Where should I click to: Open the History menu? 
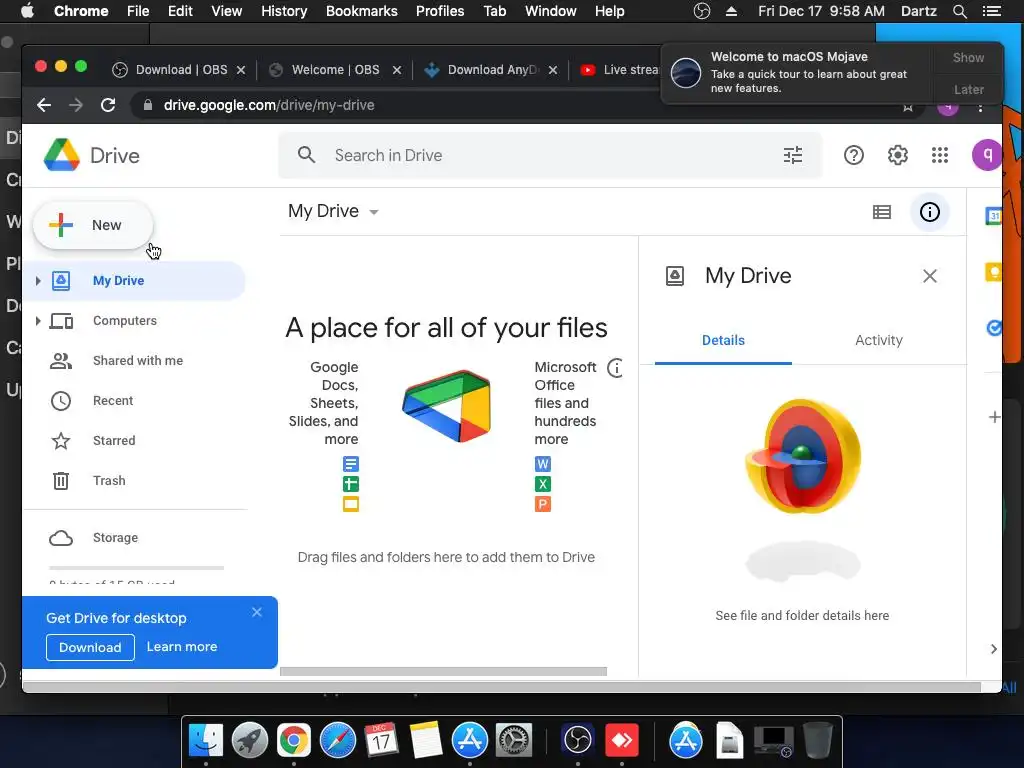click(x=284, y=11)
